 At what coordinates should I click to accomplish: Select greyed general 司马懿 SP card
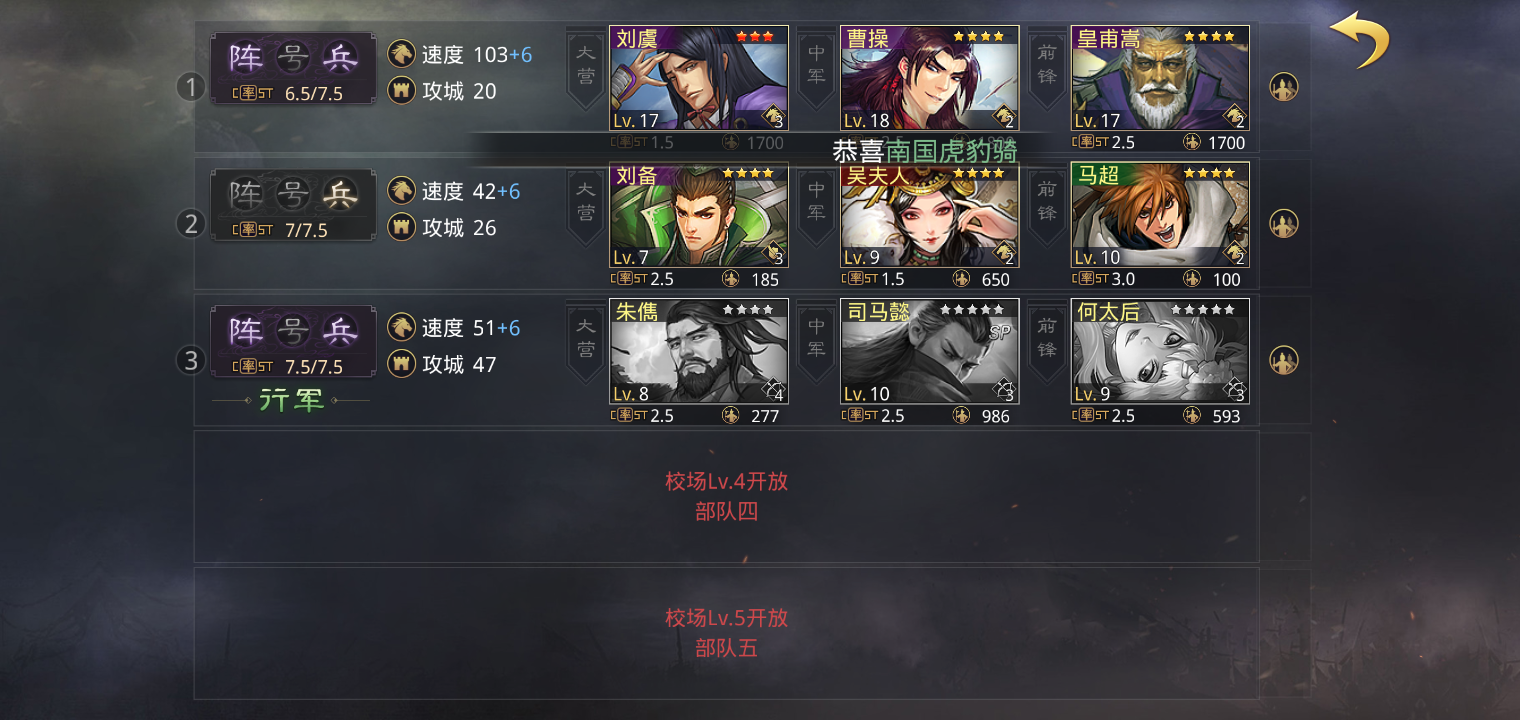pyautogui.click(x=930, y=351)
